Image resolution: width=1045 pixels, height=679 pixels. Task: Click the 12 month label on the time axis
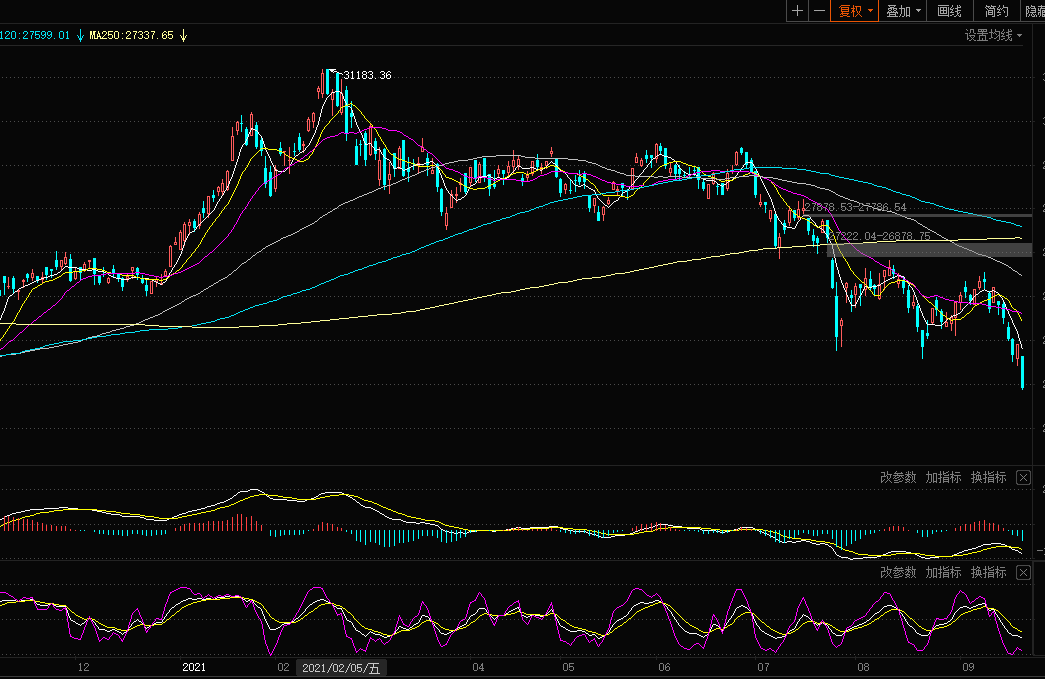point(83,667)
